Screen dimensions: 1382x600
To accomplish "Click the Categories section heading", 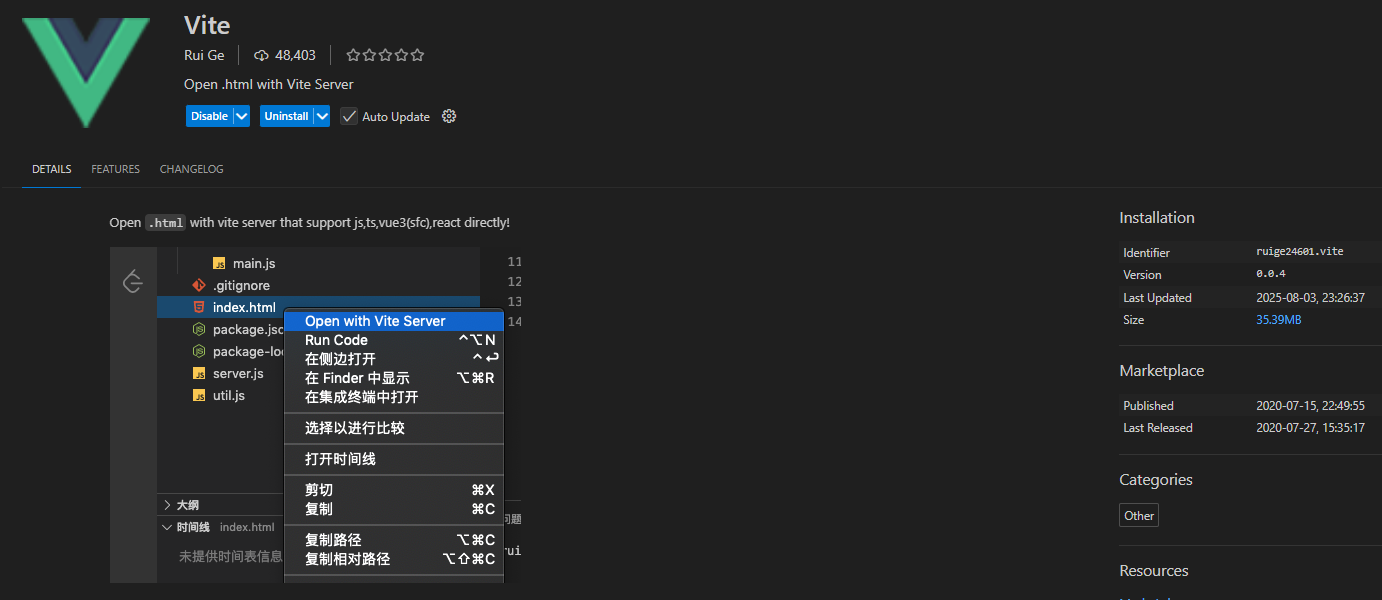I will pos(1156,479).
